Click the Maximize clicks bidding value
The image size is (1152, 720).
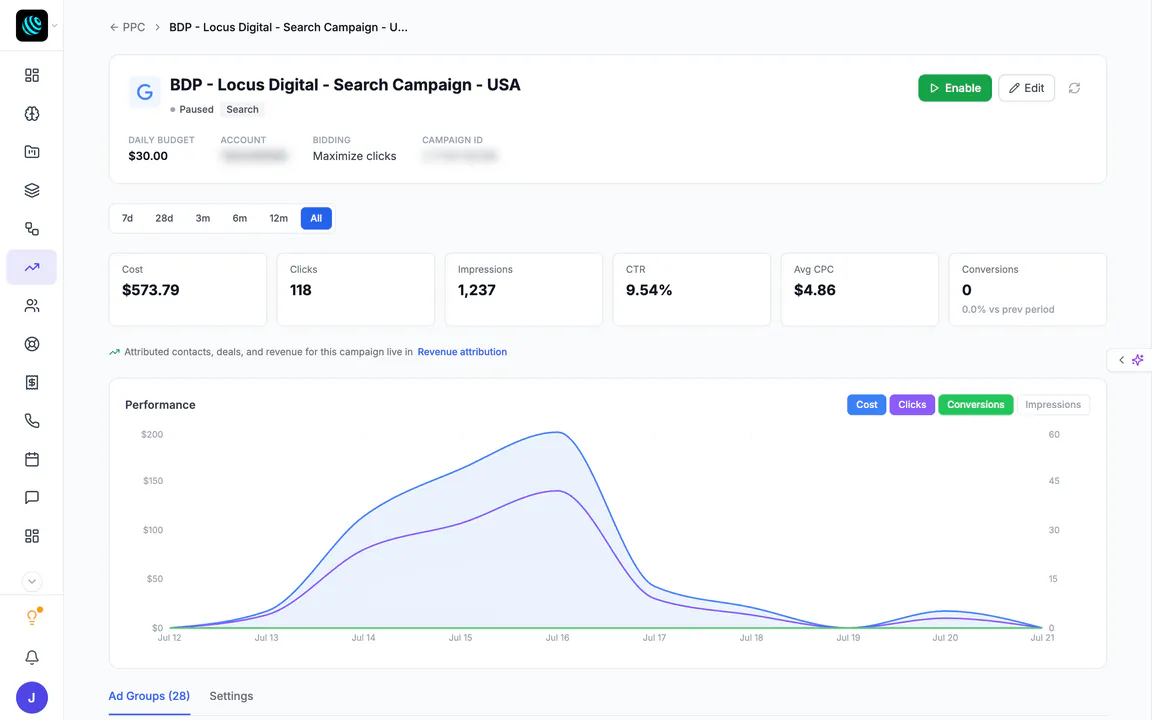point(354,156)
